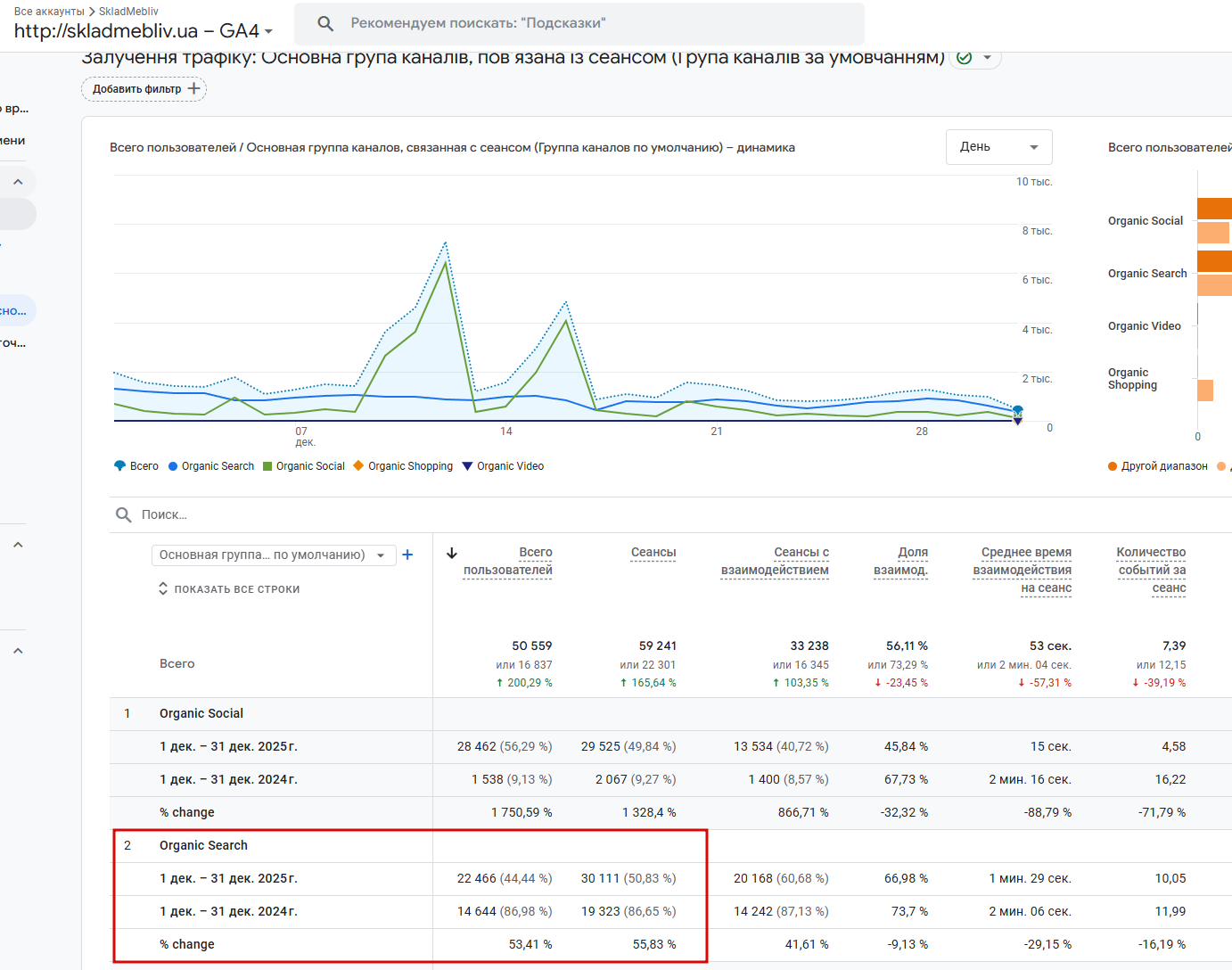Click the search magnifier icon in top bar
The height and width of the screenshot is (970, 1232).
[x=325, y=24]
